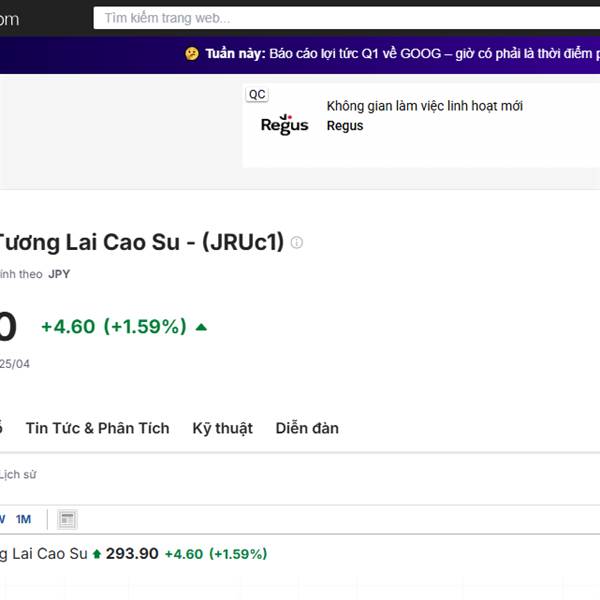Image resolution: width=600 pixels, height=600 pixels.
Task: Open the GOOG Q1 earnings report banner
Action: coord(392,54)
